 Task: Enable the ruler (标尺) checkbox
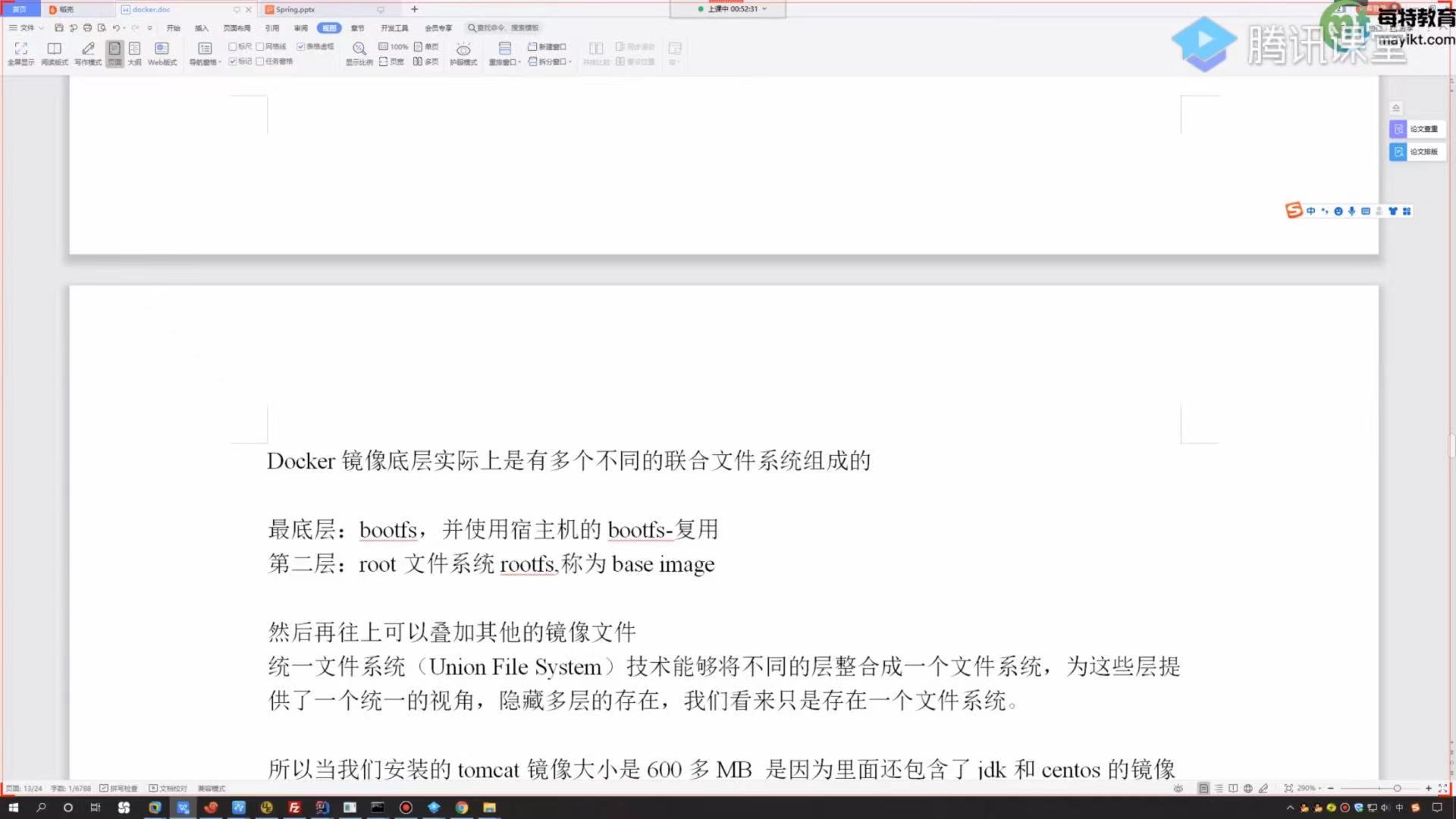pos(233,46)
